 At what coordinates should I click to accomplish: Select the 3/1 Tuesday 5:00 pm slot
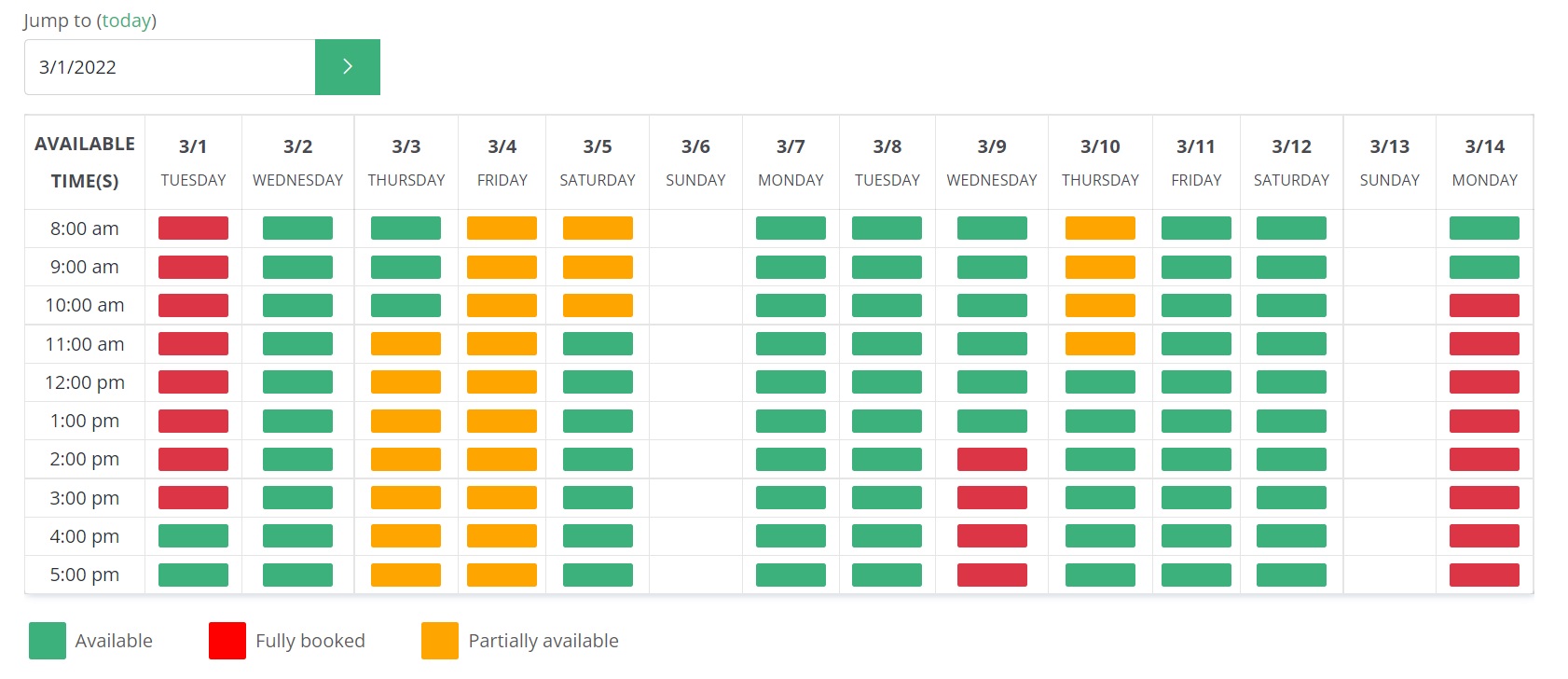coord(193,575)
